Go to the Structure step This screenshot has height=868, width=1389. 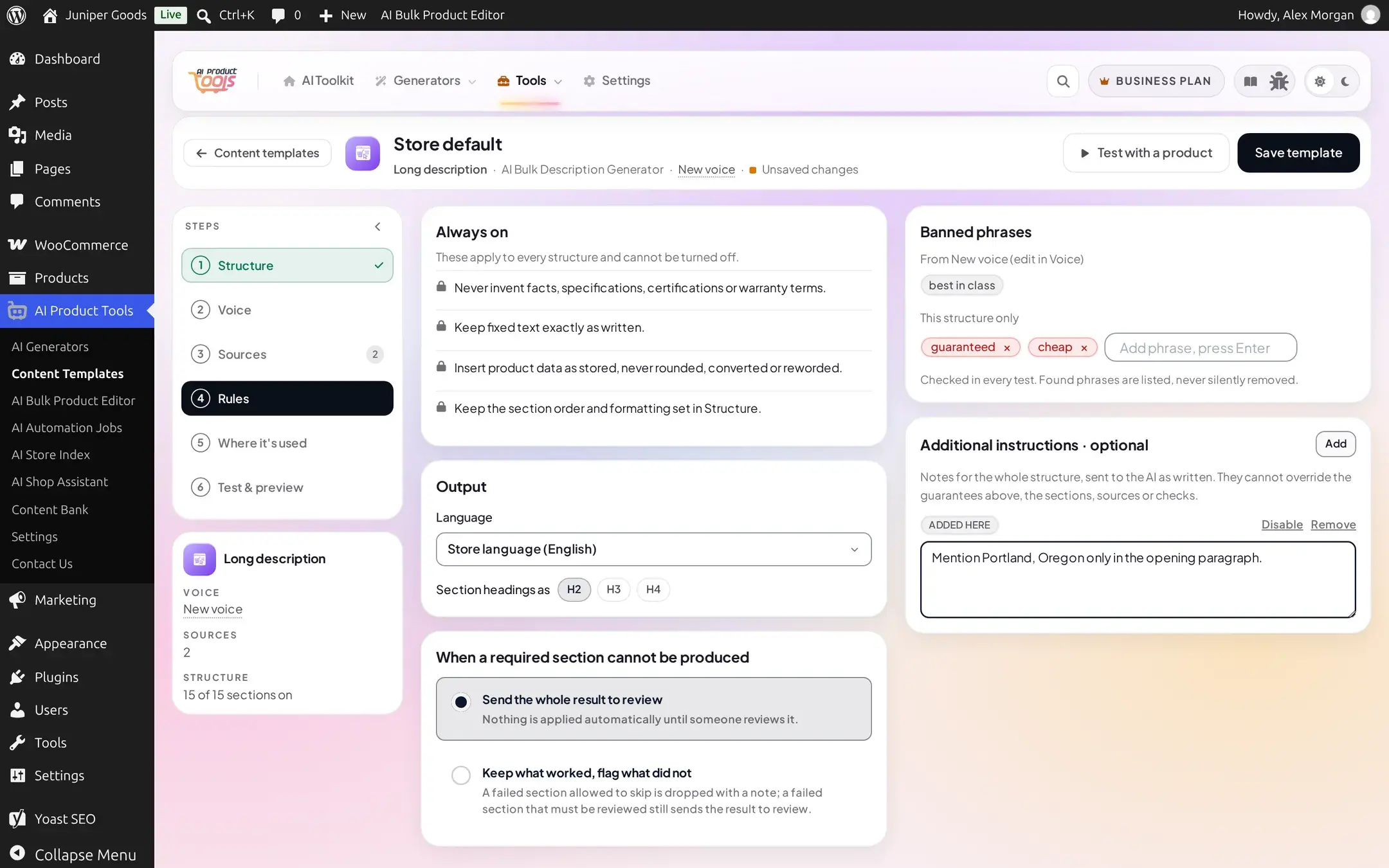click(287, 266)
